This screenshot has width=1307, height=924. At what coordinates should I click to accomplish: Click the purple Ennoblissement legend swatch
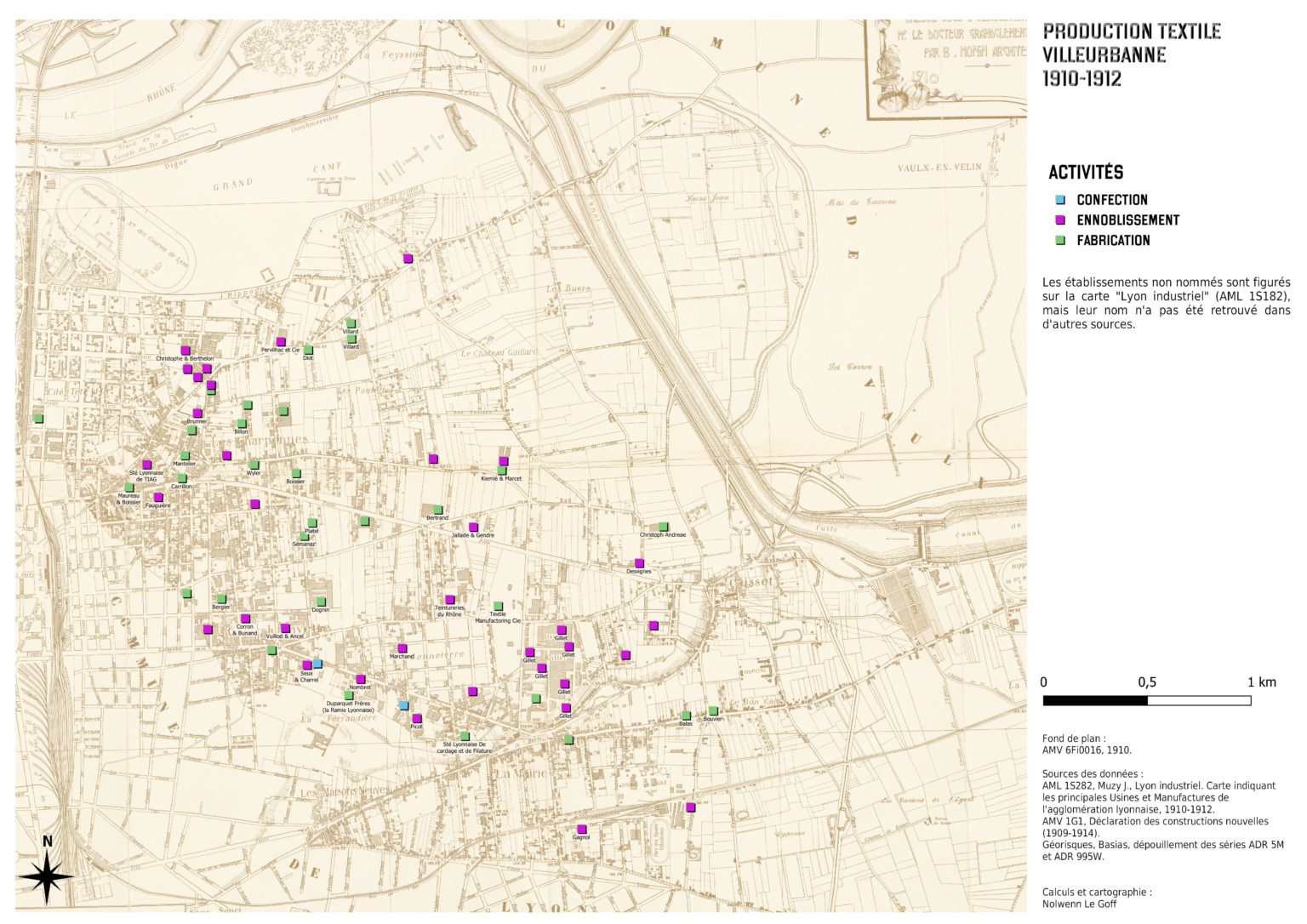(1060, 220)
